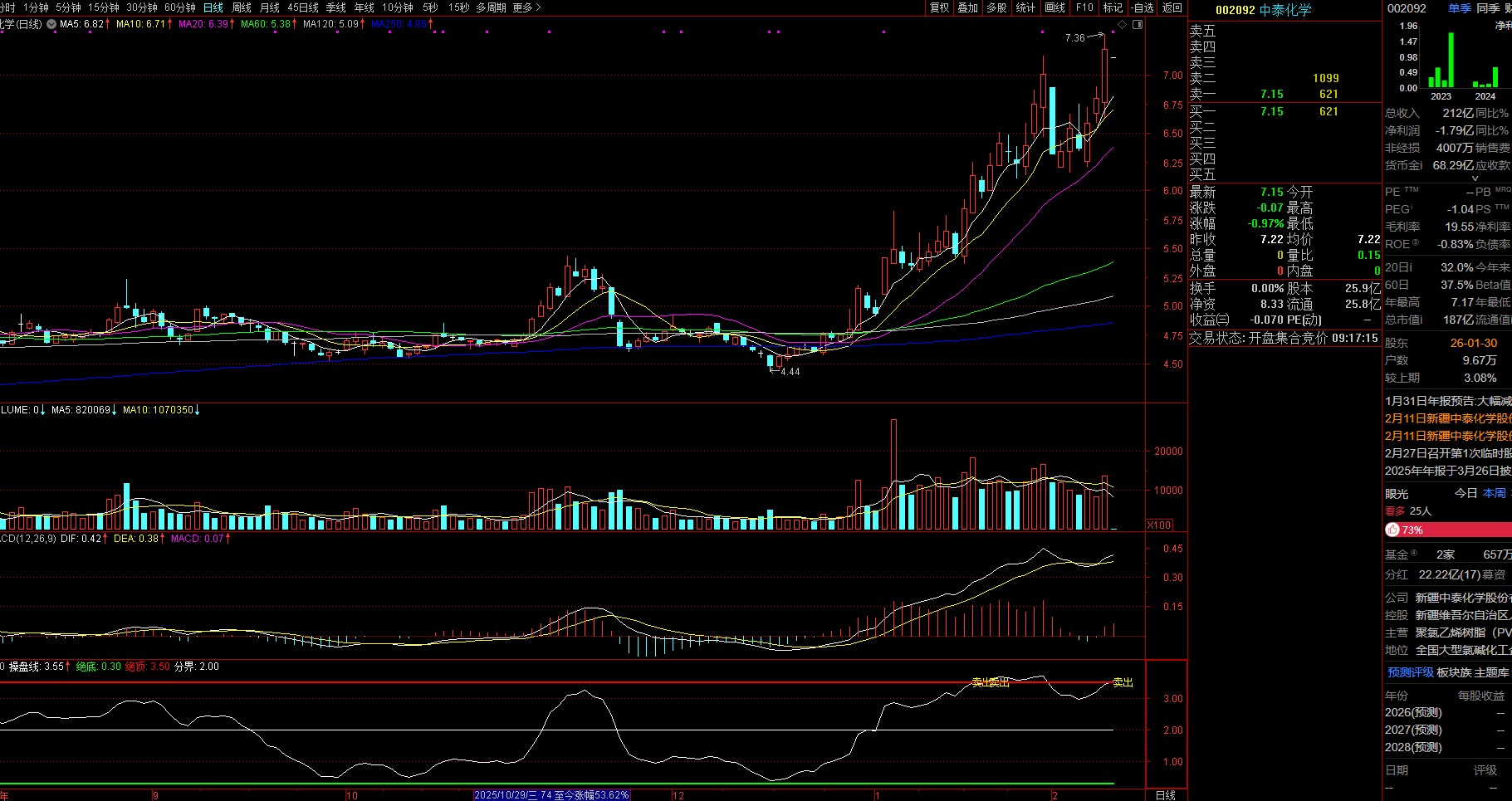This screenshot has height=801, width=1512.
Task: Click the 复权 toolbar button
Action: point(939,7)
